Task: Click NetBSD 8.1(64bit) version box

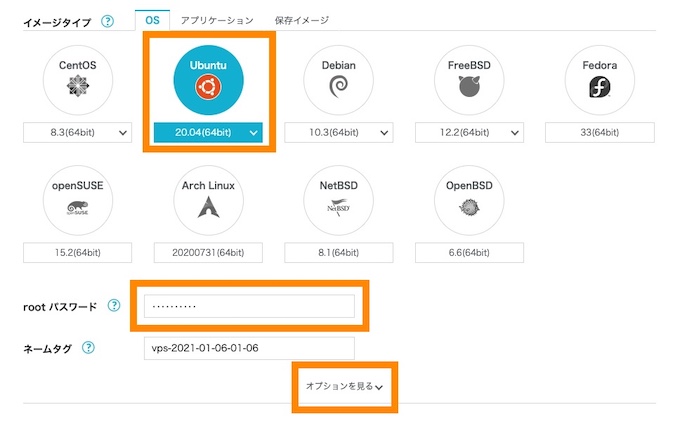Action: pos(339,253)
